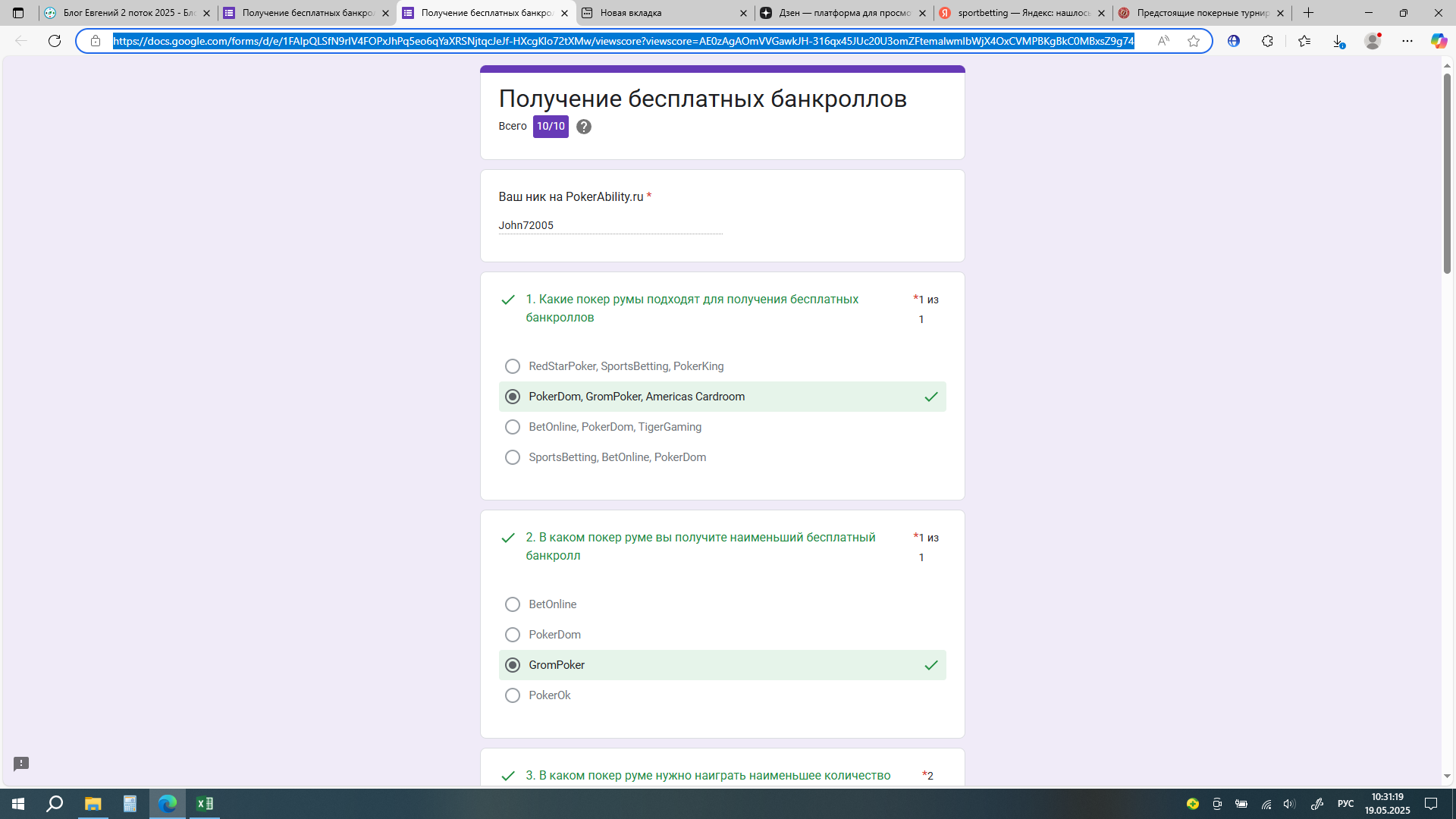Open the Calculator app on the taskbar

coord(130,804)
